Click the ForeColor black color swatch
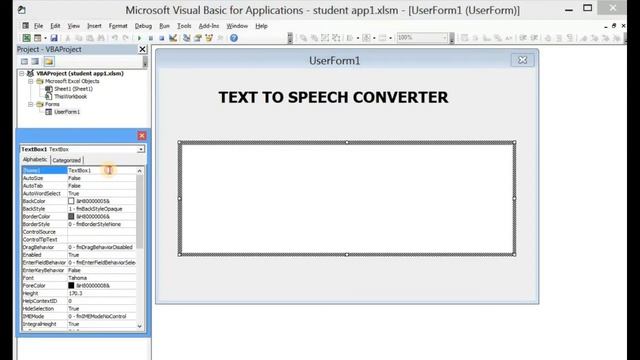This screenshot has height=360, width=640. click(x=71, y=286)
